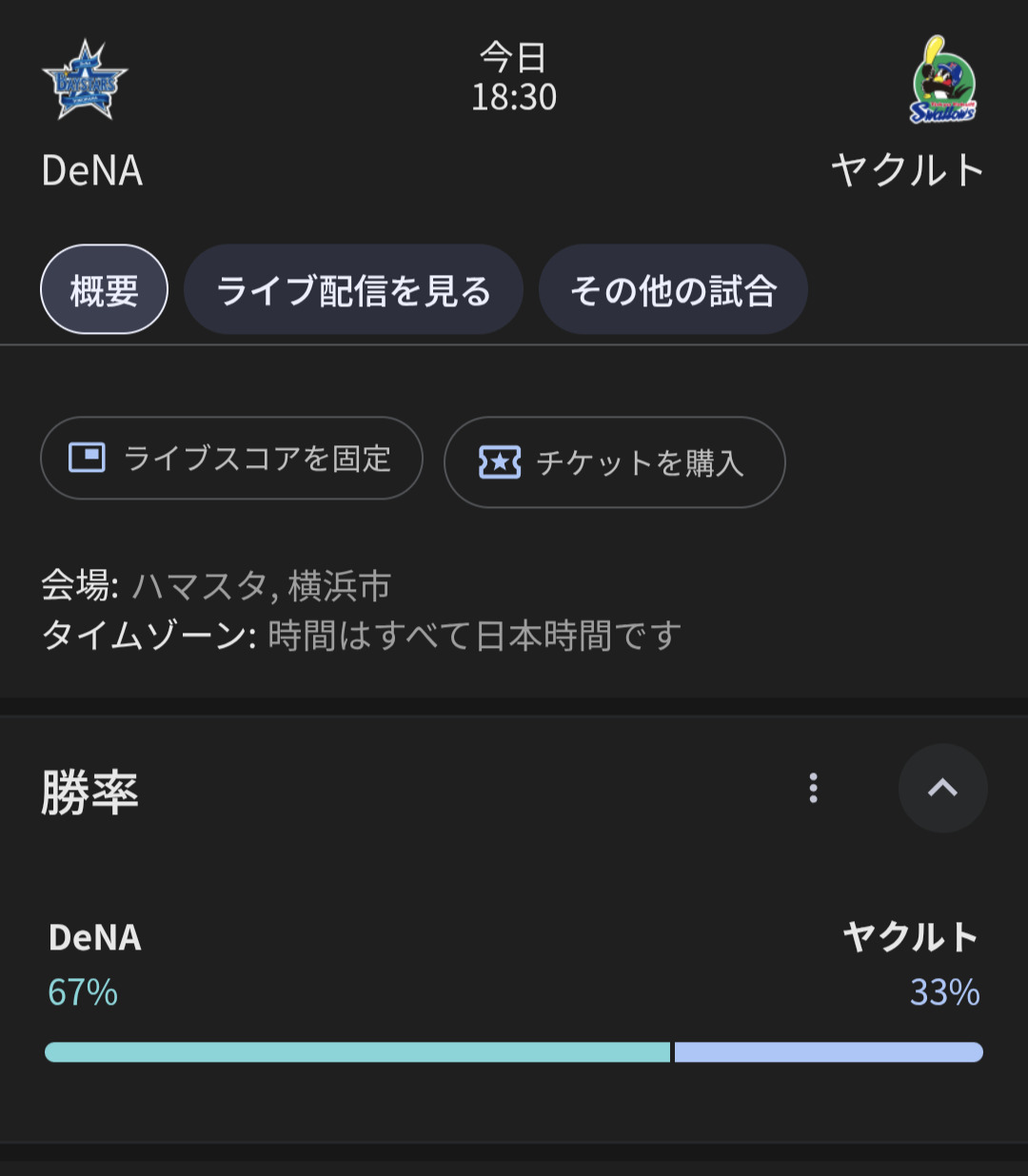Screen dimensions: 1028x1176
Task: Click the blue ヤクルト win probability bar
Action: tap(828, 1052)
